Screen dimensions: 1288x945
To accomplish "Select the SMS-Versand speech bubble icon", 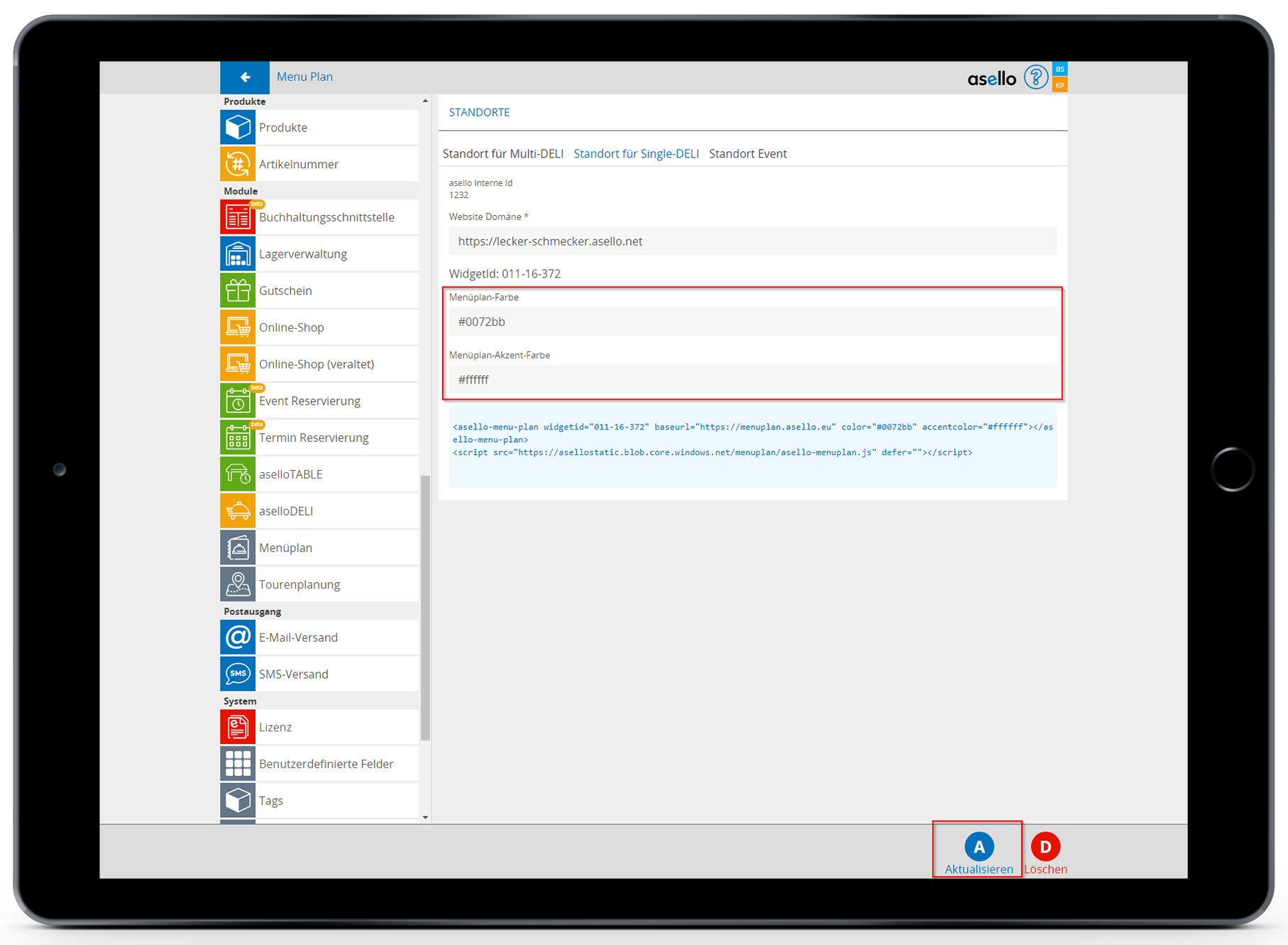I will point(238,674).
